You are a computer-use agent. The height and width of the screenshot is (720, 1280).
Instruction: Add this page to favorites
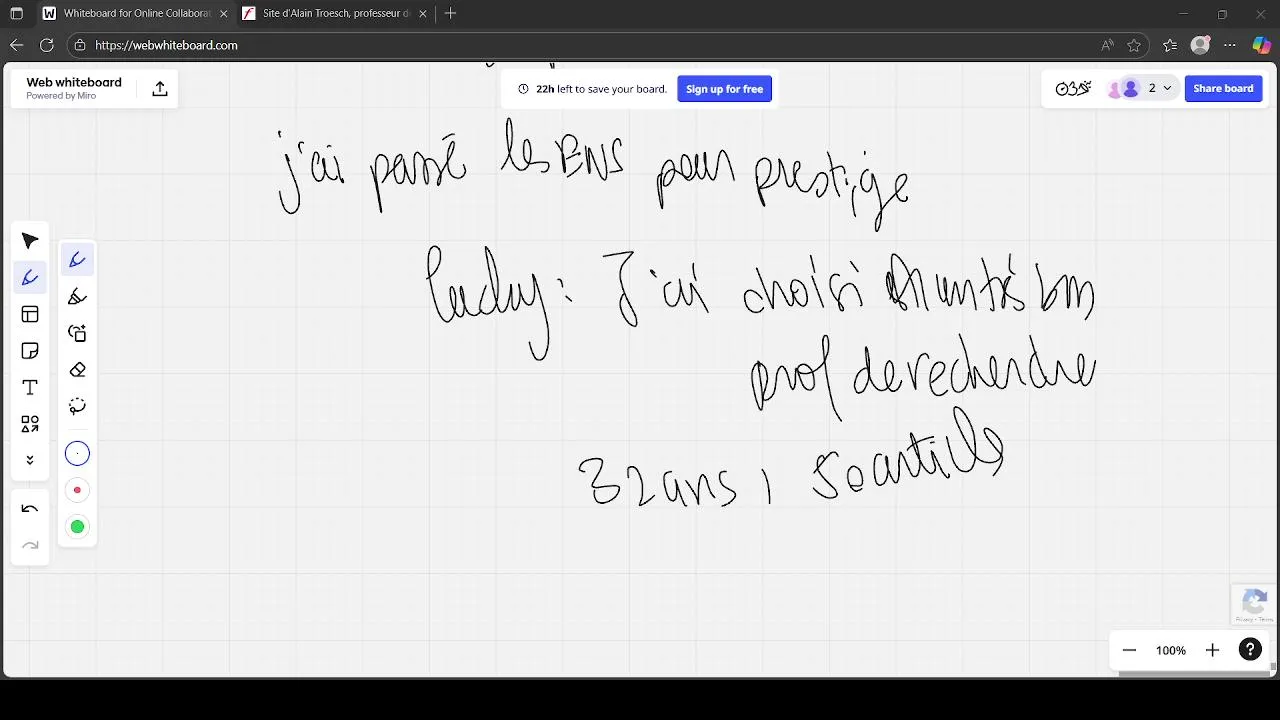pyautogui.click(x=1134, y=45)
